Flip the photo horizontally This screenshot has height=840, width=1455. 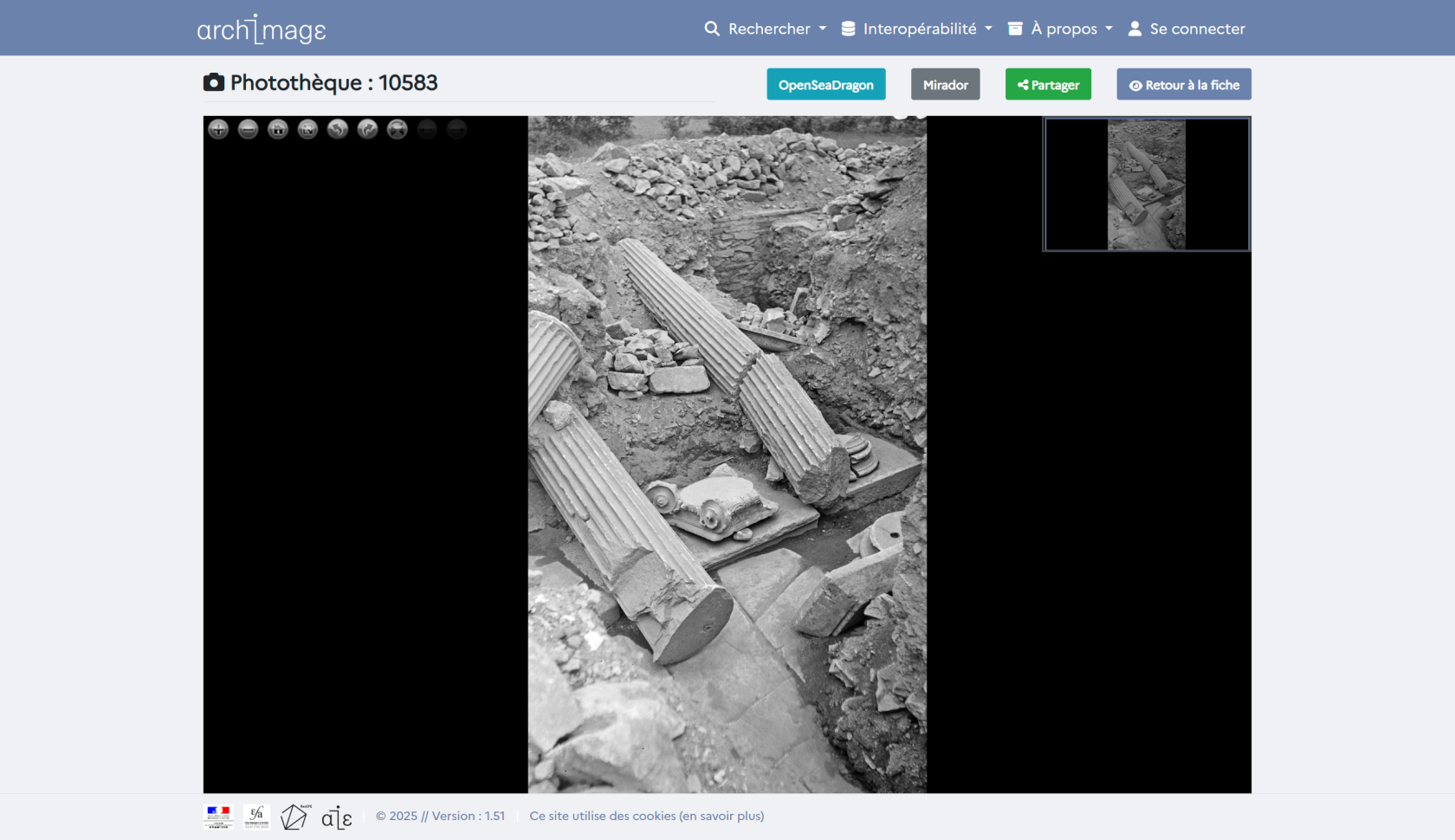tap(397, 129)
